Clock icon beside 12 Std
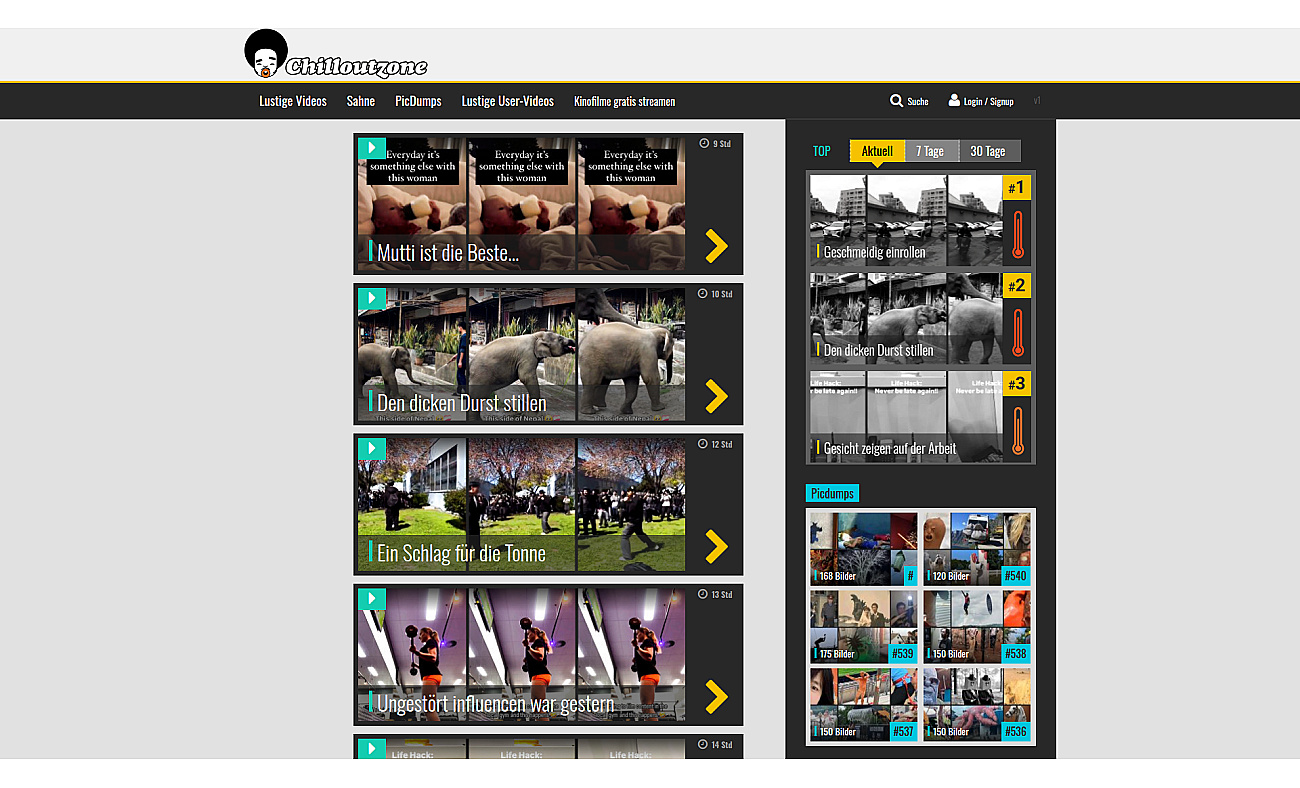This screenshot has width=1300, height=788. [x=703, y=444]
